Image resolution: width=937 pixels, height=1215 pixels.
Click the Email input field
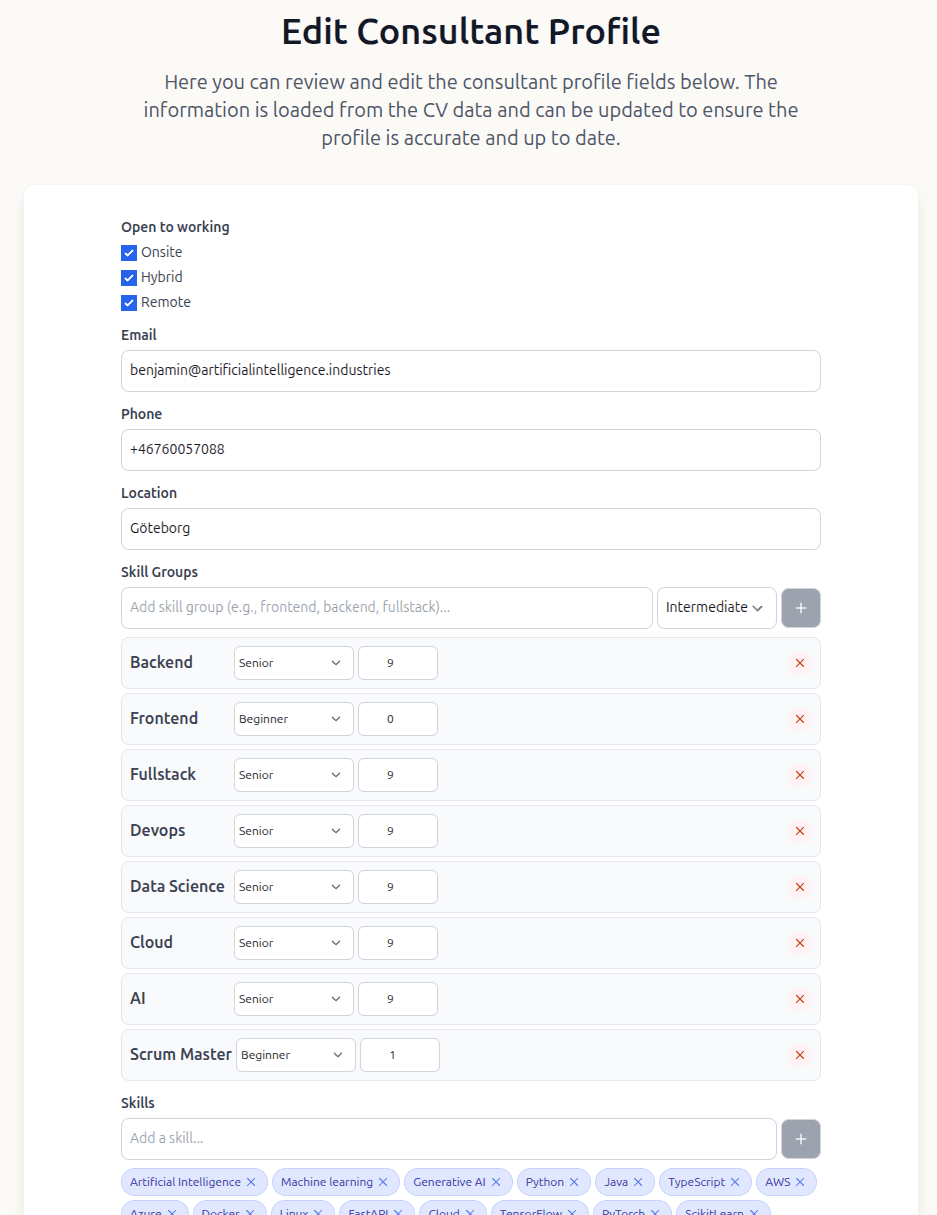point(470,370)
